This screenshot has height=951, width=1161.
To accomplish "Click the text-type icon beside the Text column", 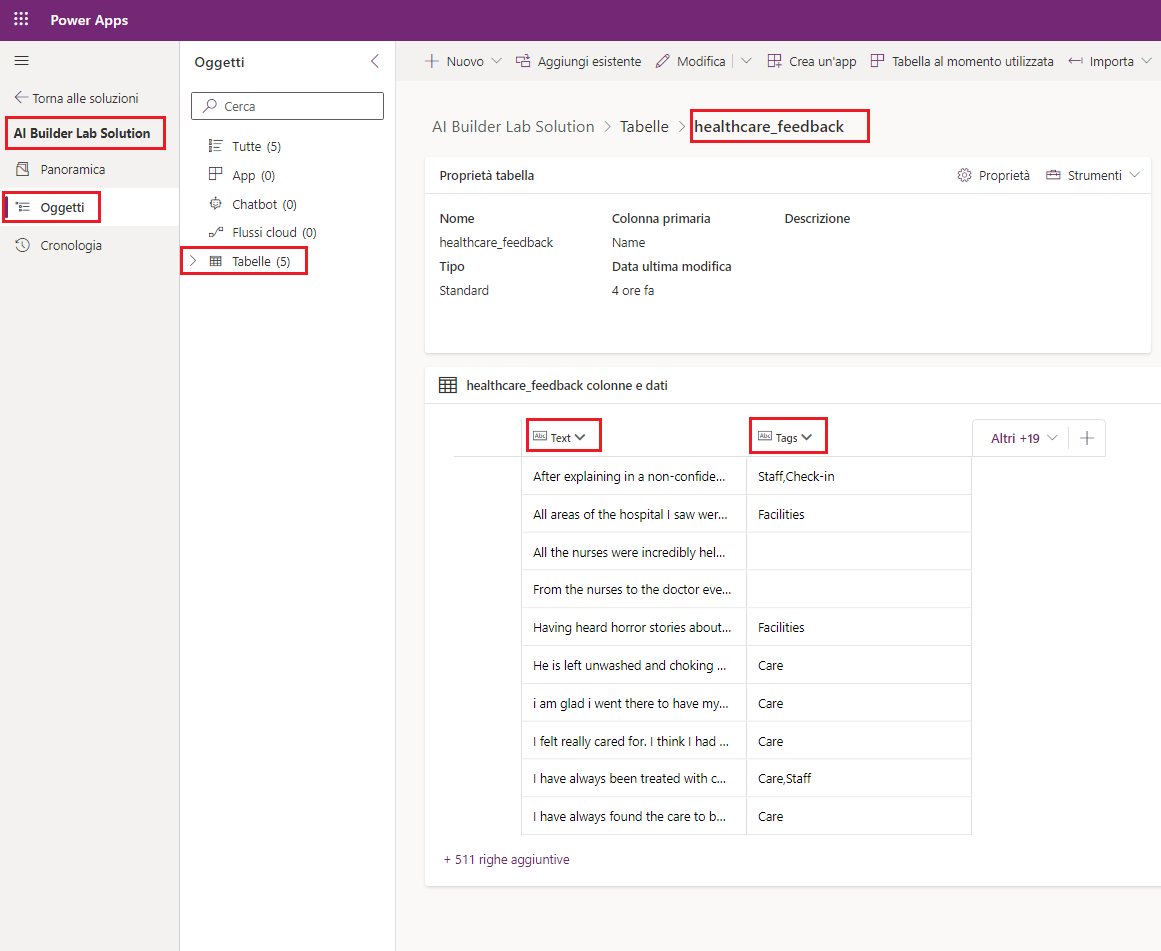I will 540,436.
